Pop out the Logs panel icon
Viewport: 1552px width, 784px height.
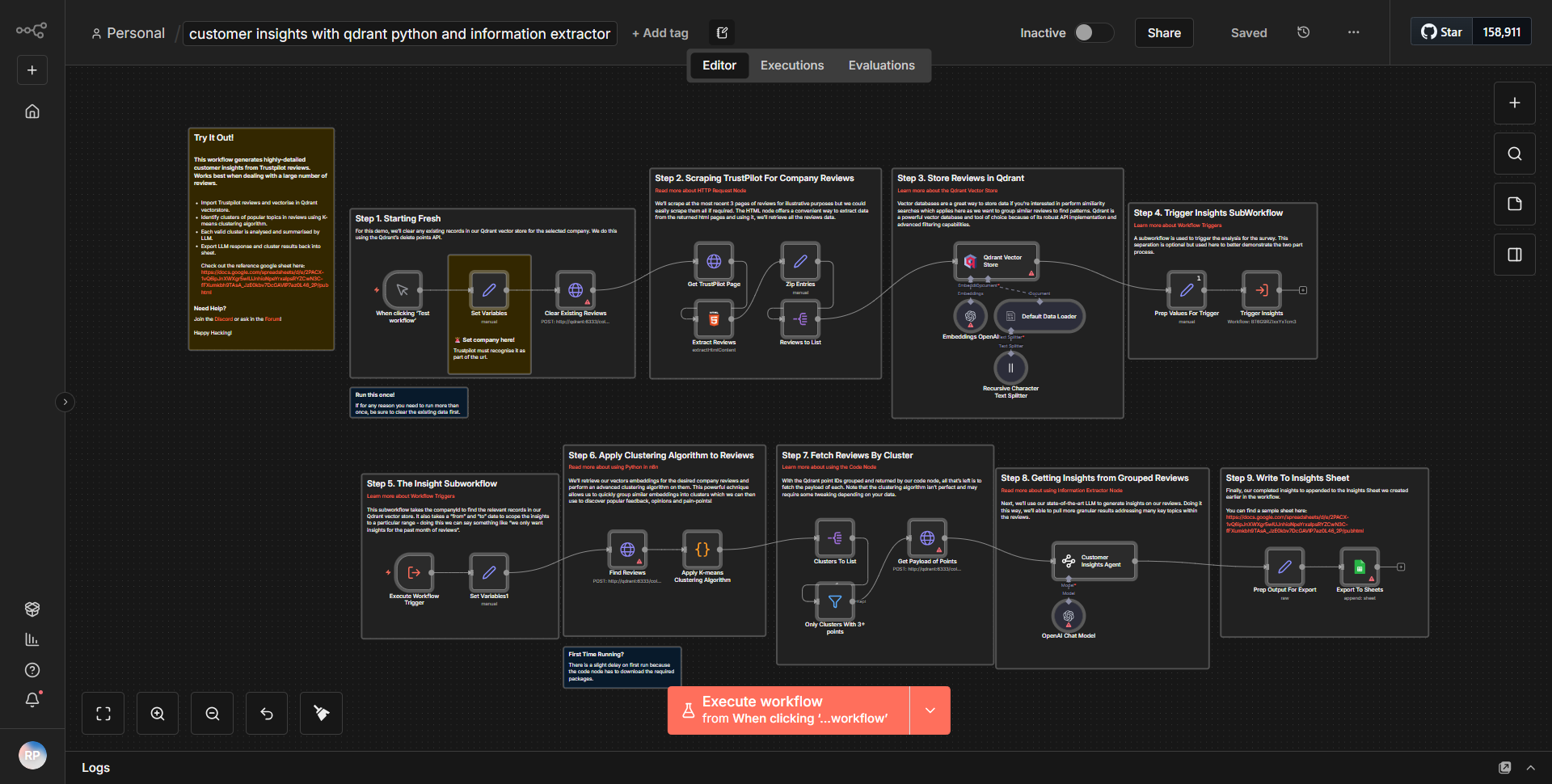point(1505,767)
